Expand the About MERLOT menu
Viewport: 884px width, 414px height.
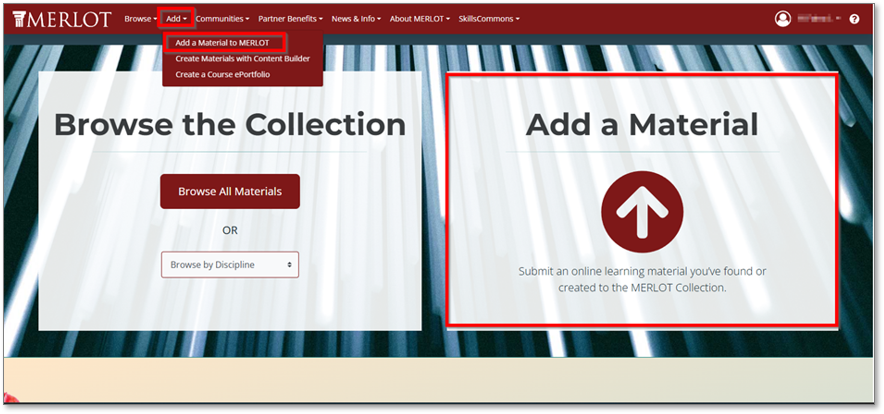(419, 19)
